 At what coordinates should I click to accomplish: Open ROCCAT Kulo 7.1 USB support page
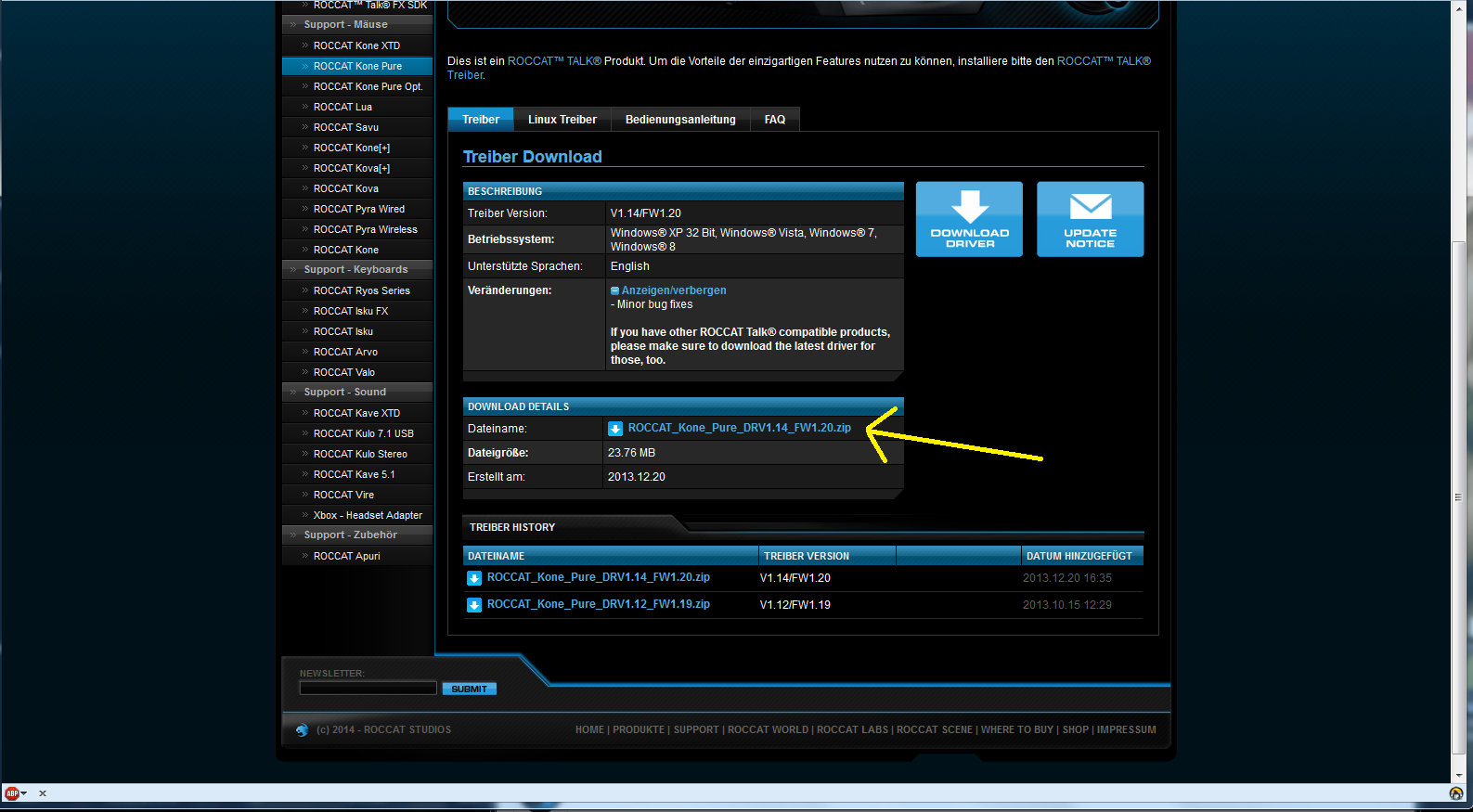tap(357, 433)
